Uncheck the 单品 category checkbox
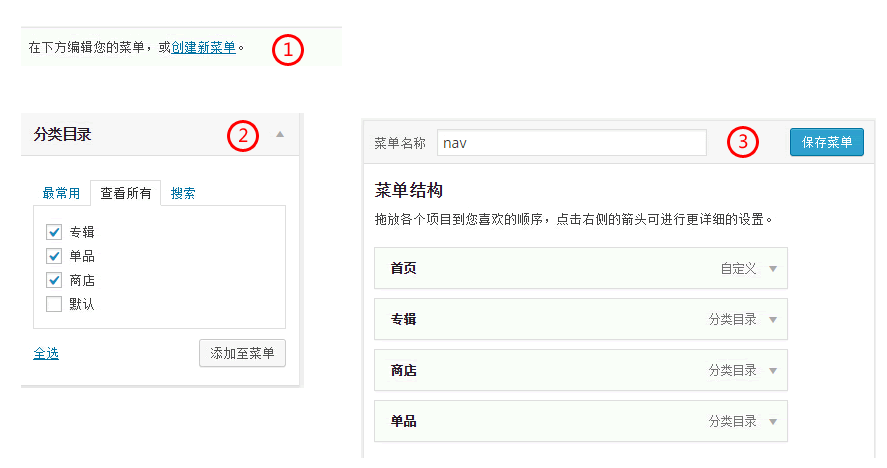887x468 pixels. pyautogui.click(x=54, y=256)
